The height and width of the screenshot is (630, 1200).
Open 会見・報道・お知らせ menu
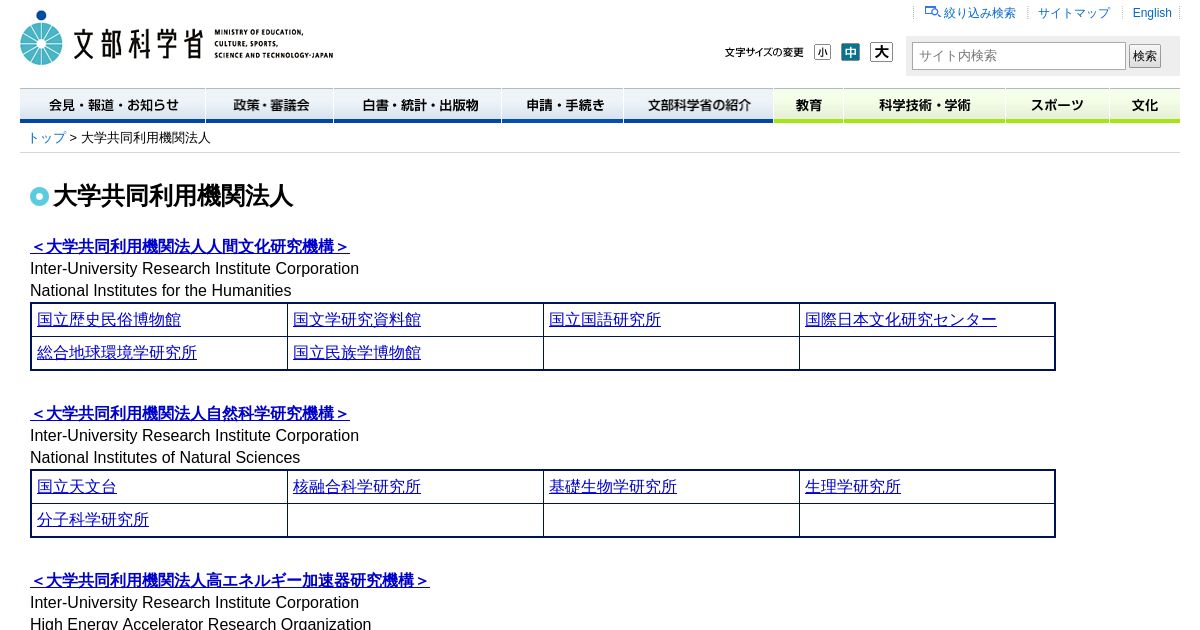tap(113, 105)
